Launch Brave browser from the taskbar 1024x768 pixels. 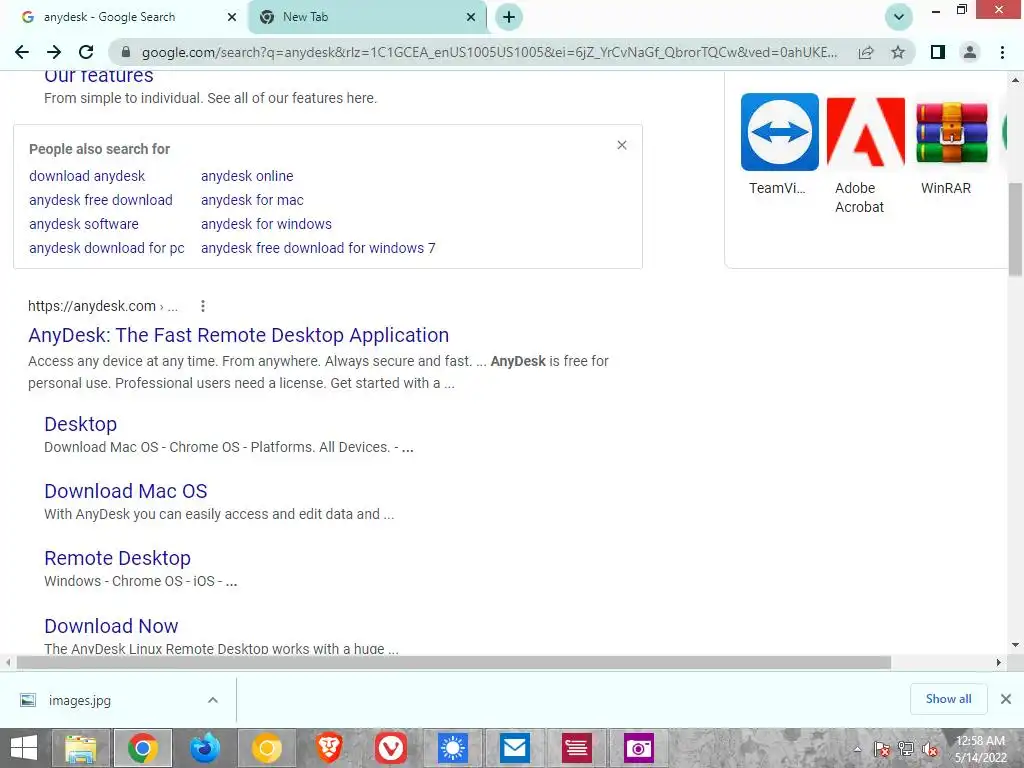click(x=328, y=748)
